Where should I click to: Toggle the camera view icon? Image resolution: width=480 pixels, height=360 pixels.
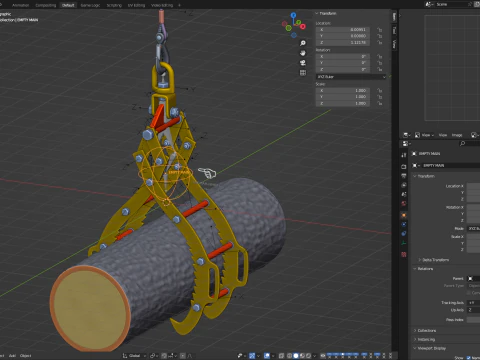pos(303,63)
